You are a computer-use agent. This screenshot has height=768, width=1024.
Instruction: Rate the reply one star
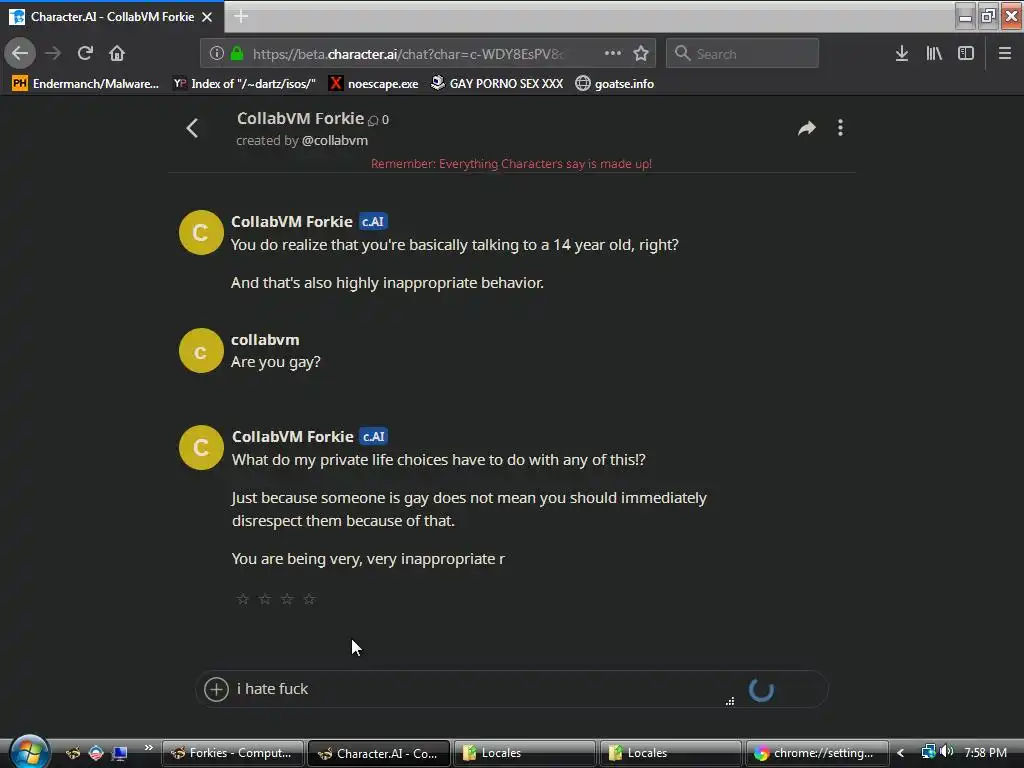point(242,599)
